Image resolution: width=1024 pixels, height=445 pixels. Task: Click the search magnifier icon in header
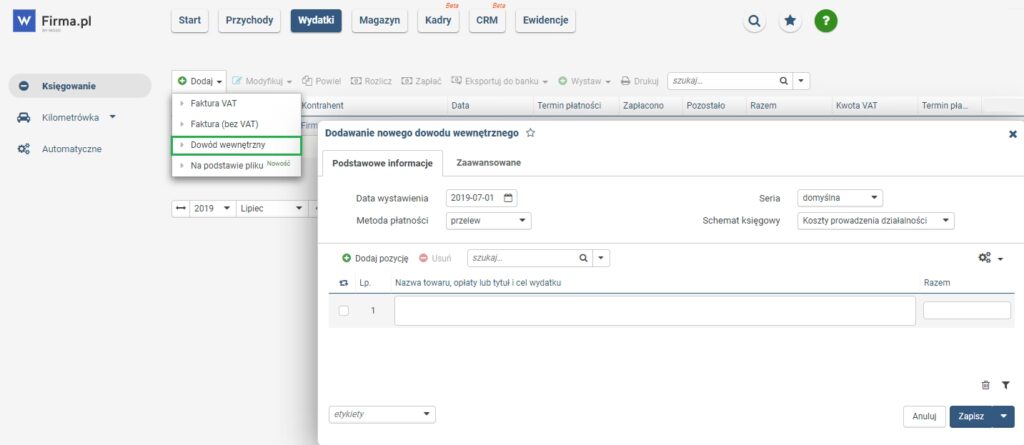[x=755, y=21]
